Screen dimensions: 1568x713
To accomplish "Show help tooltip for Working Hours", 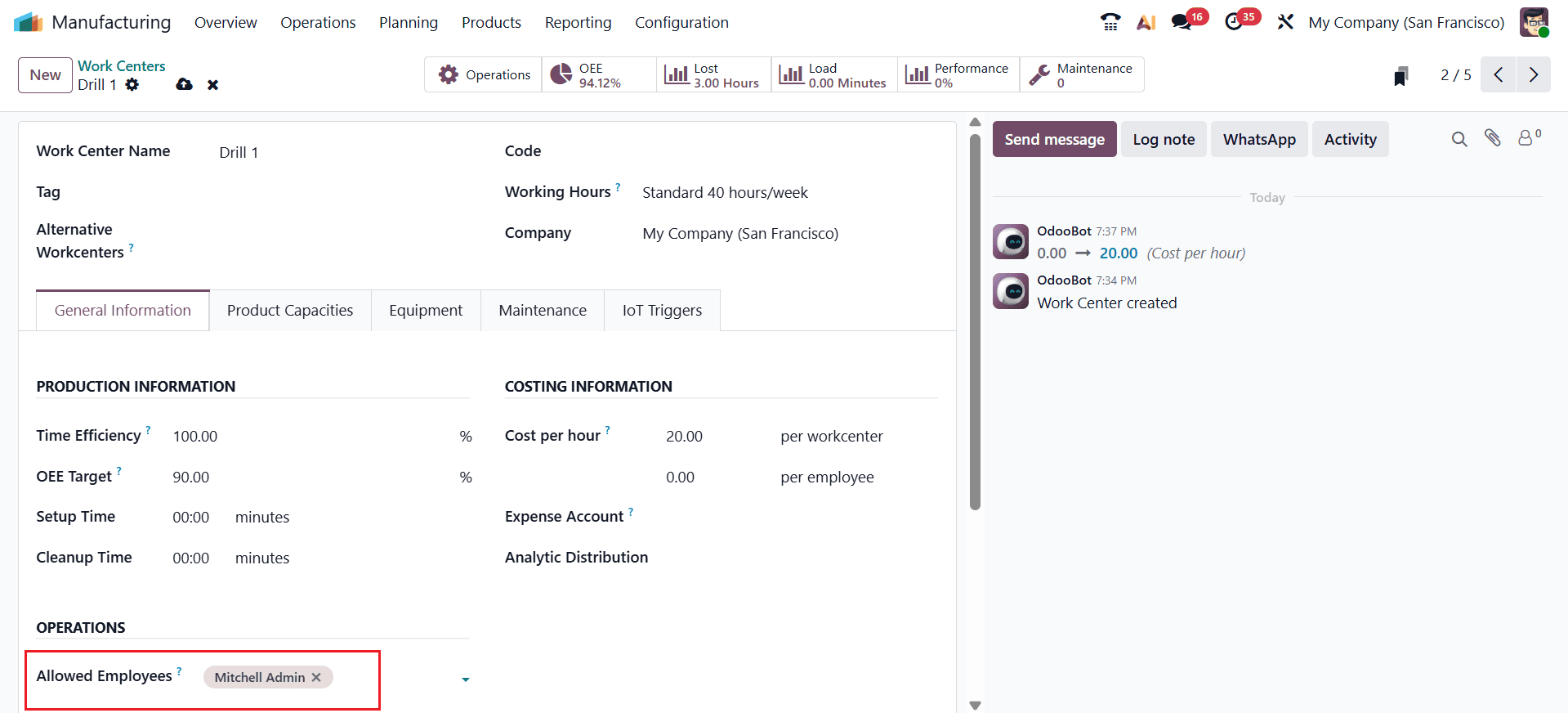I will click(619, 186).
